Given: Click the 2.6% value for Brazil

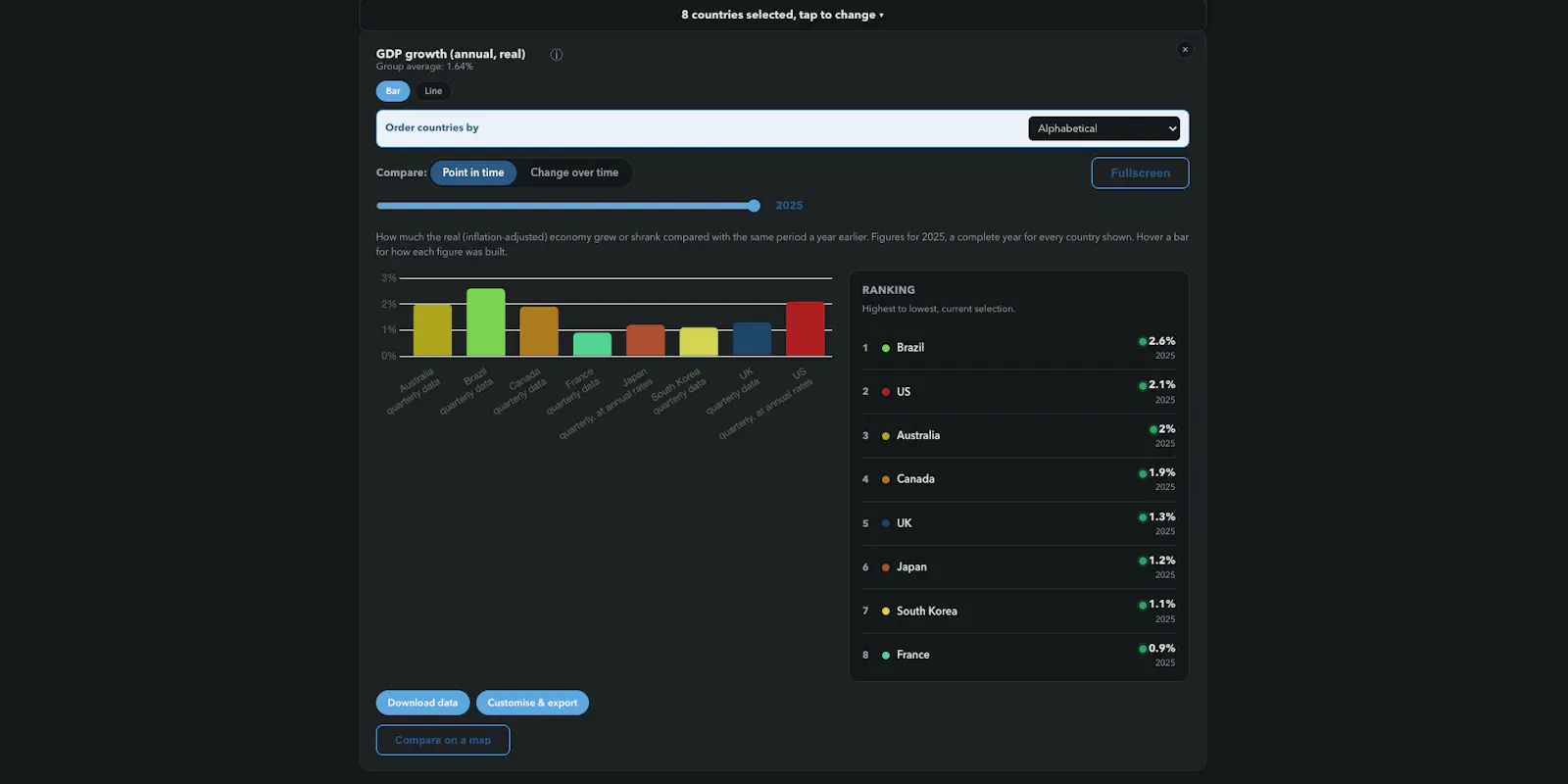Looking at the screenshot, I should point(1161,341).
